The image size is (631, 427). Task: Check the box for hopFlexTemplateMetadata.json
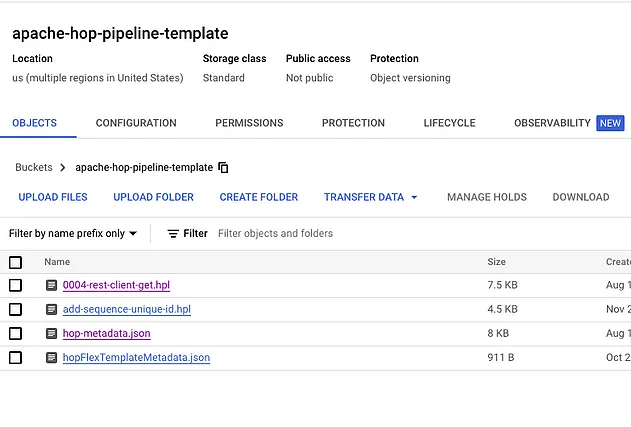[15, 358]
